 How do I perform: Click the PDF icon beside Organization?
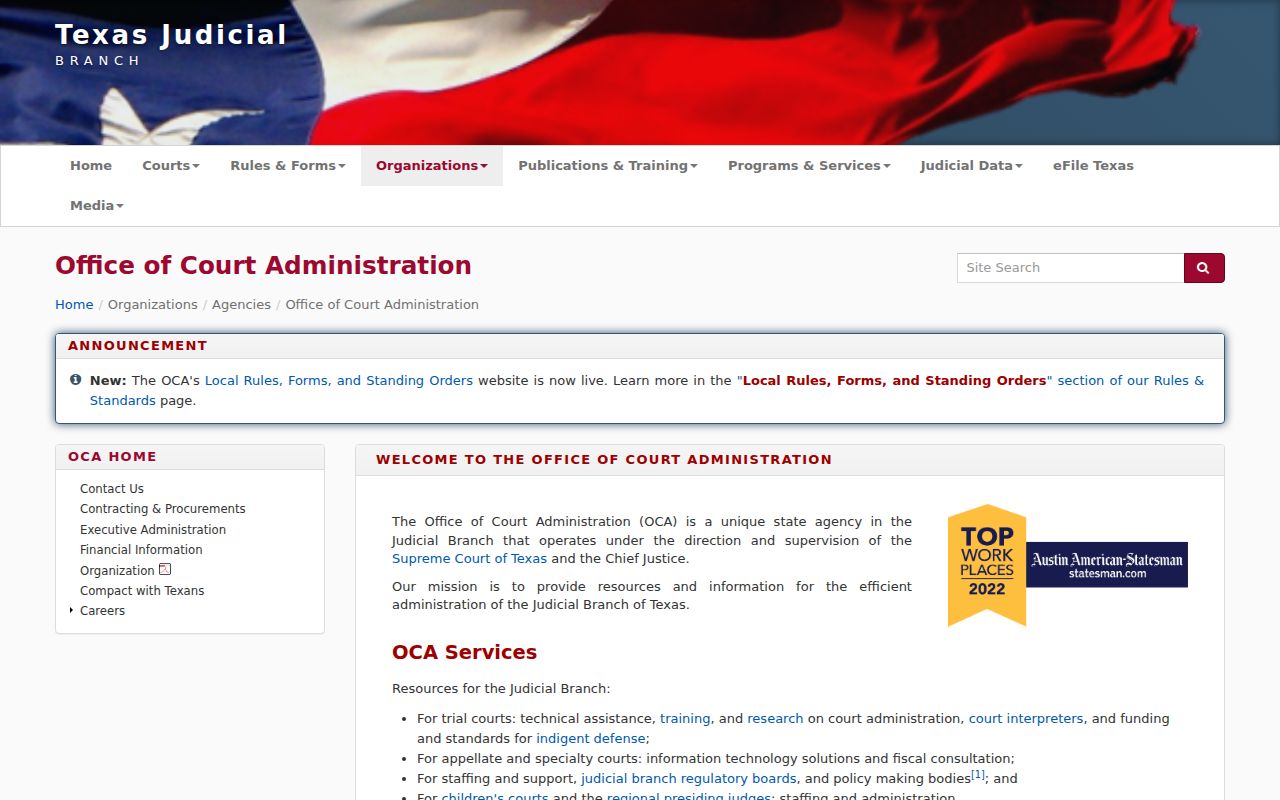tap(165, 569)
